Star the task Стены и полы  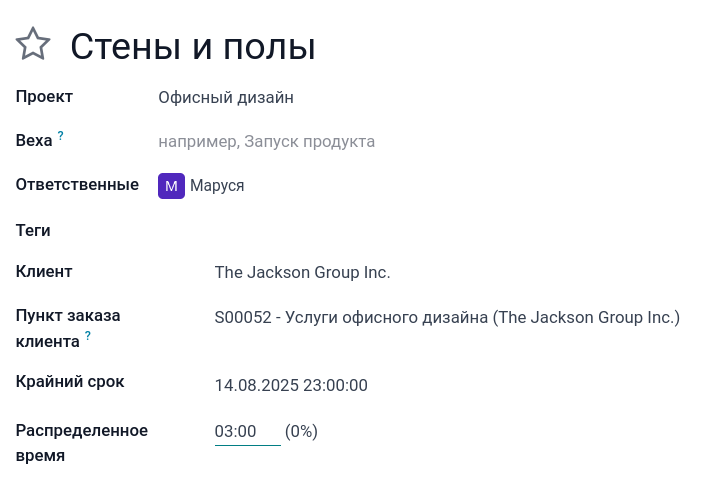coord(33,45)
